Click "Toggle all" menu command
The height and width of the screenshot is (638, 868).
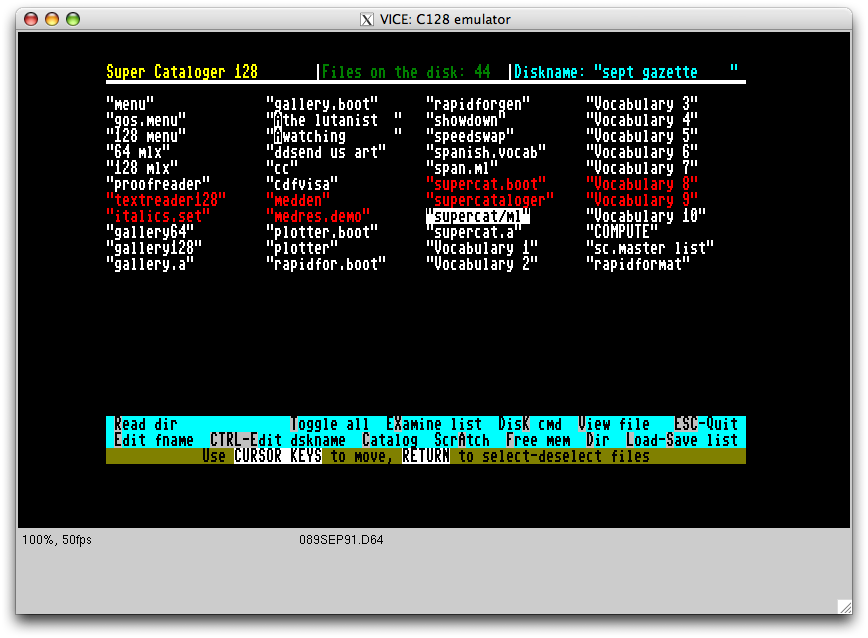click(330, 424)
